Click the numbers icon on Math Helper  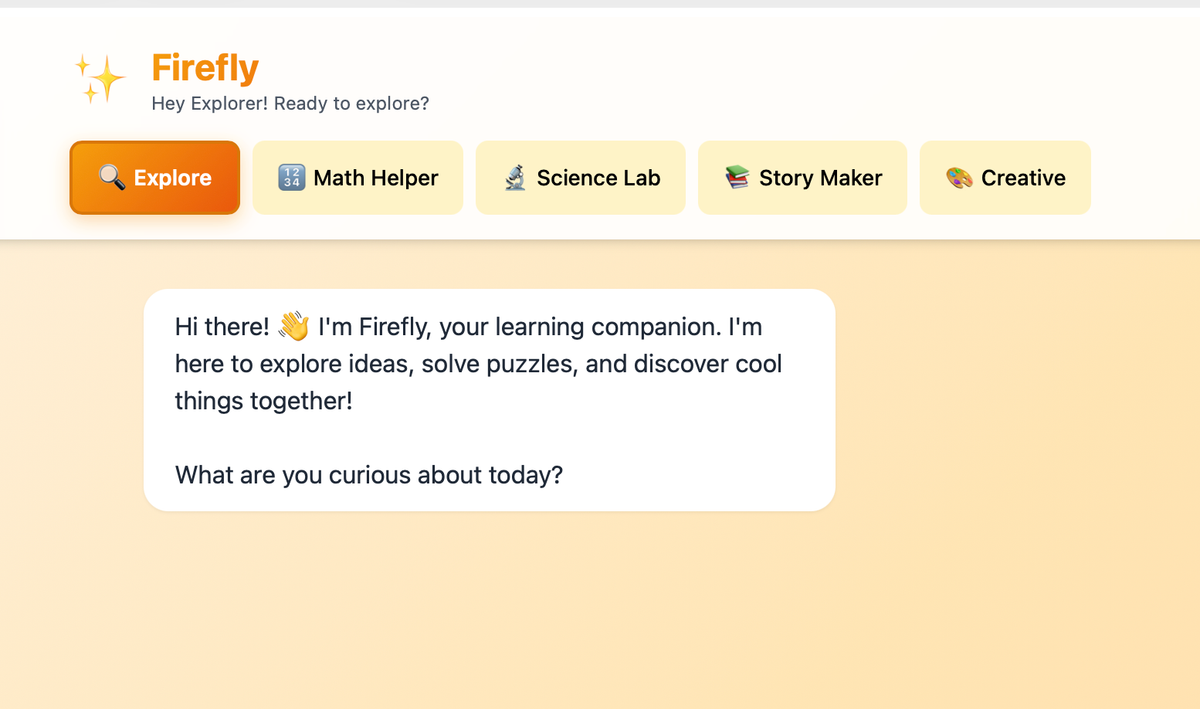pyautogui.click(x=291, y=178)
